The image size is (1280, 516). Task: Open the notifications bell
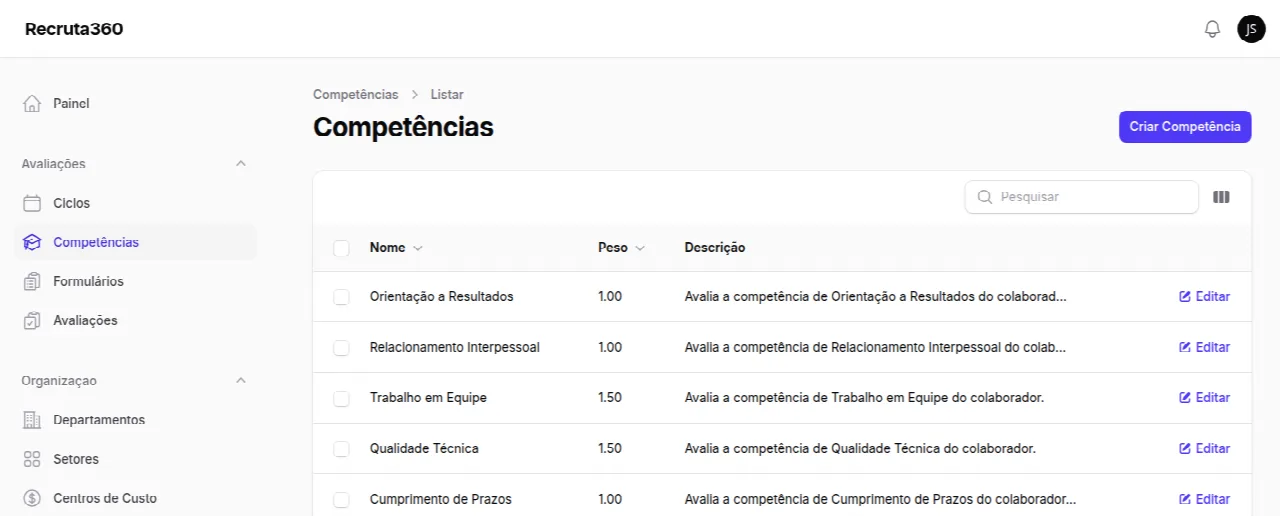tap(1212, 29)
